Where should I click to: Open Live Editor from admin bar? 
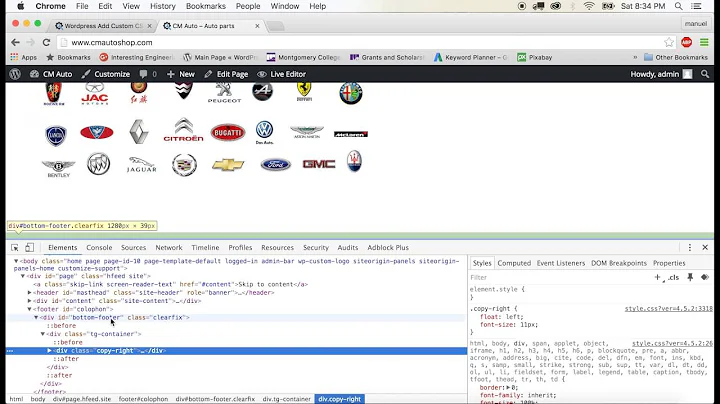(281, 74)
